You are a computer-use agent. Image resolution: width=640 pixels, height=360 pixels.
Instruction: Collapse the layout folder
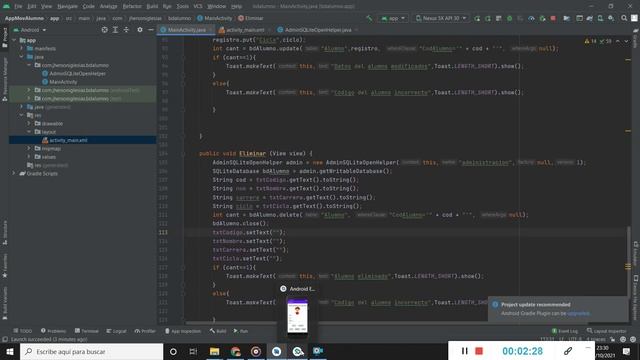pos(29,132)
